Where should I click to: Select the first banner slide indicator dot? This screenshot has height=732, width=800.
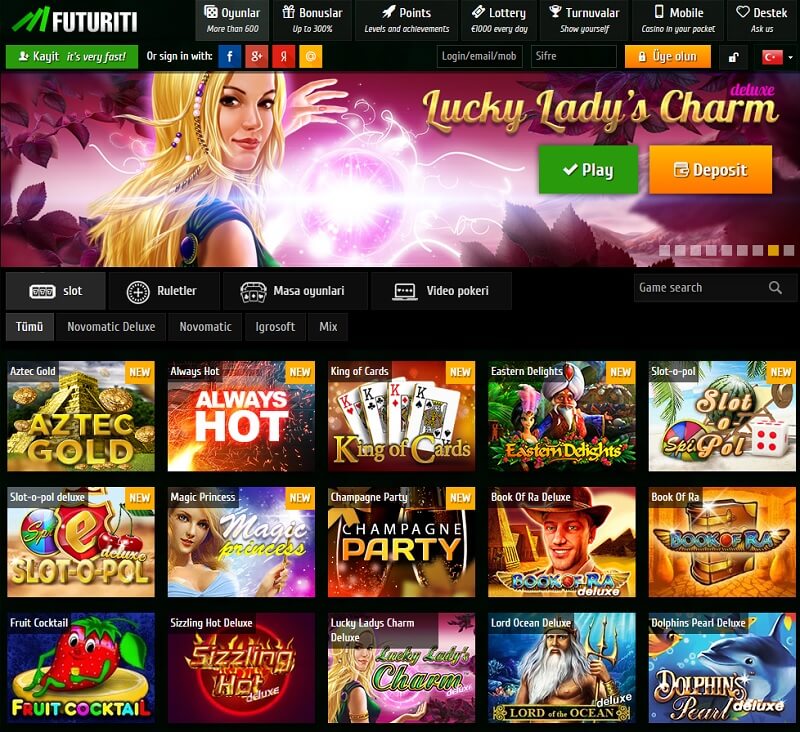coord(664,250)
